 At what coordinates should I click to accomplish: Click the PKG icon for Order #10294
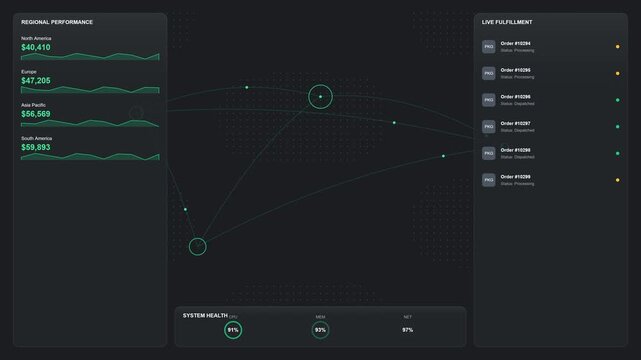489,47
